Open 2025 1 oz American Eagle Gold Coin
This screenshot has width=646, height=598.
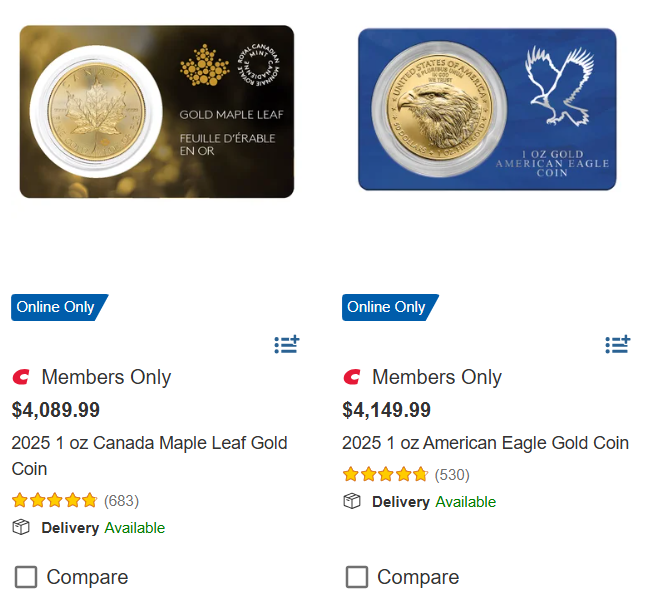(485, 443)
